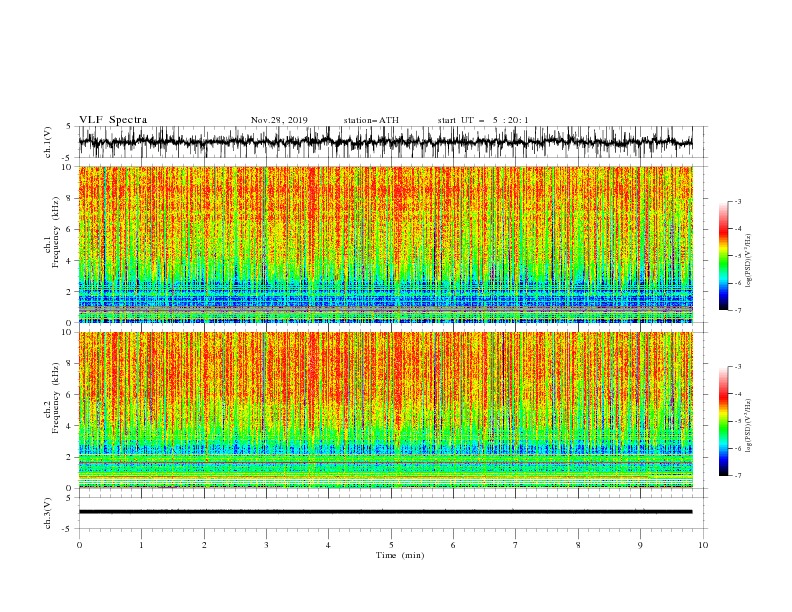Click the time axis tick "10"
The width and height of the screenshot is (792, 612).
click(703, 545)
